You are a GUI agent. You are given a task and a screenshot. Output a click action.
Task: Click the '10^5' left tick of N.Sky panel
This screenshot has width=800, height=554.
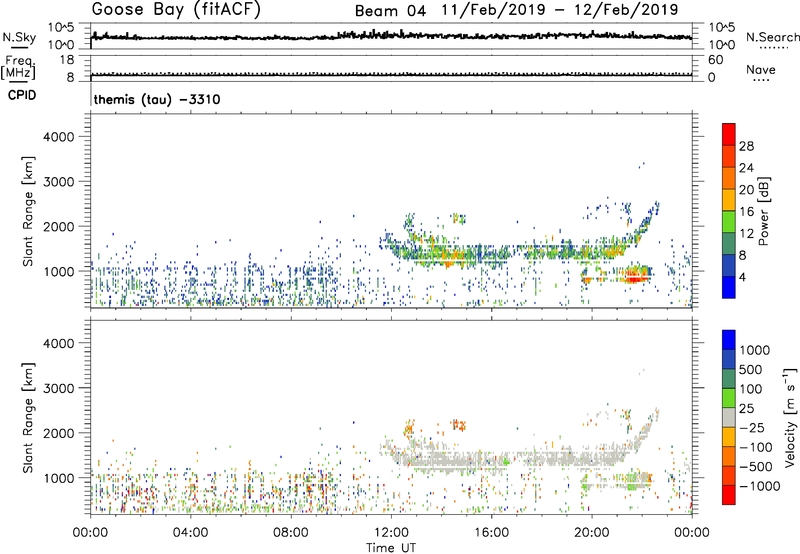click(62, 28)
